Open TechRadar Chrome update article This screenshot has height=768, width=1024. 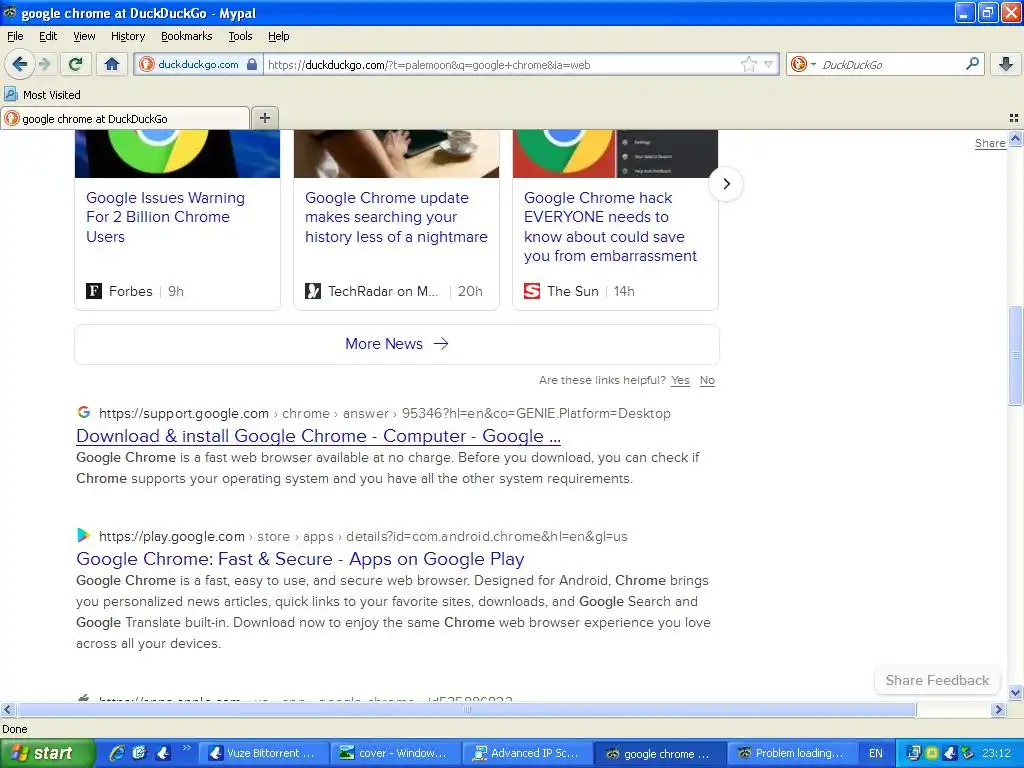pos(396,217)
